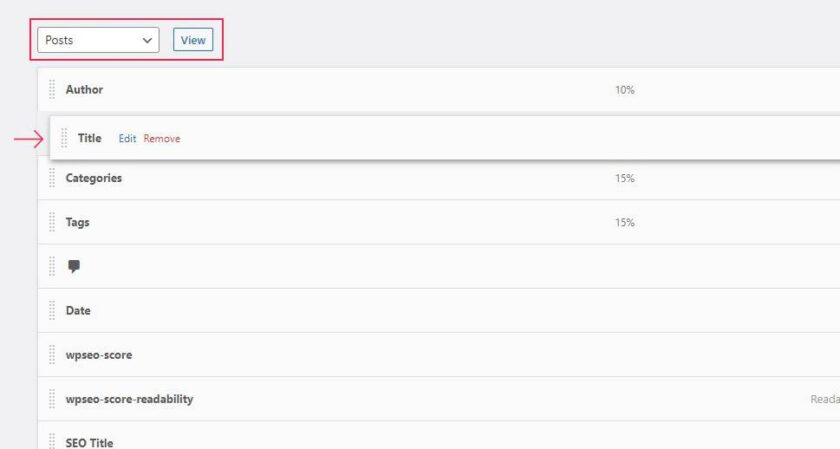Click the Date column drag handle
Screen dimensions: 840x449
pyautogui.click(x=52, y=311)
